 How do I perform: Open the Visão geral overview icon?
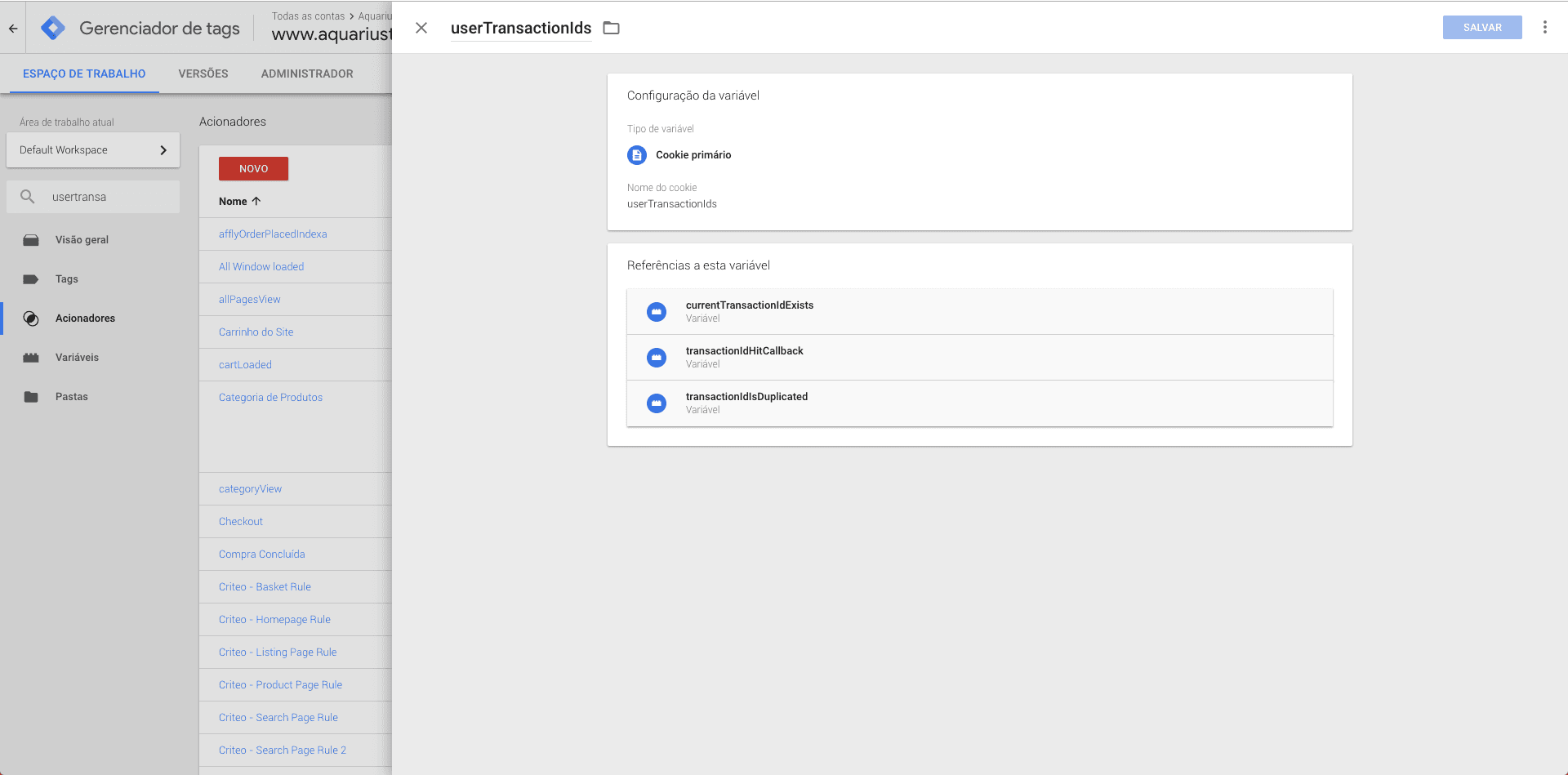[31, 239]
